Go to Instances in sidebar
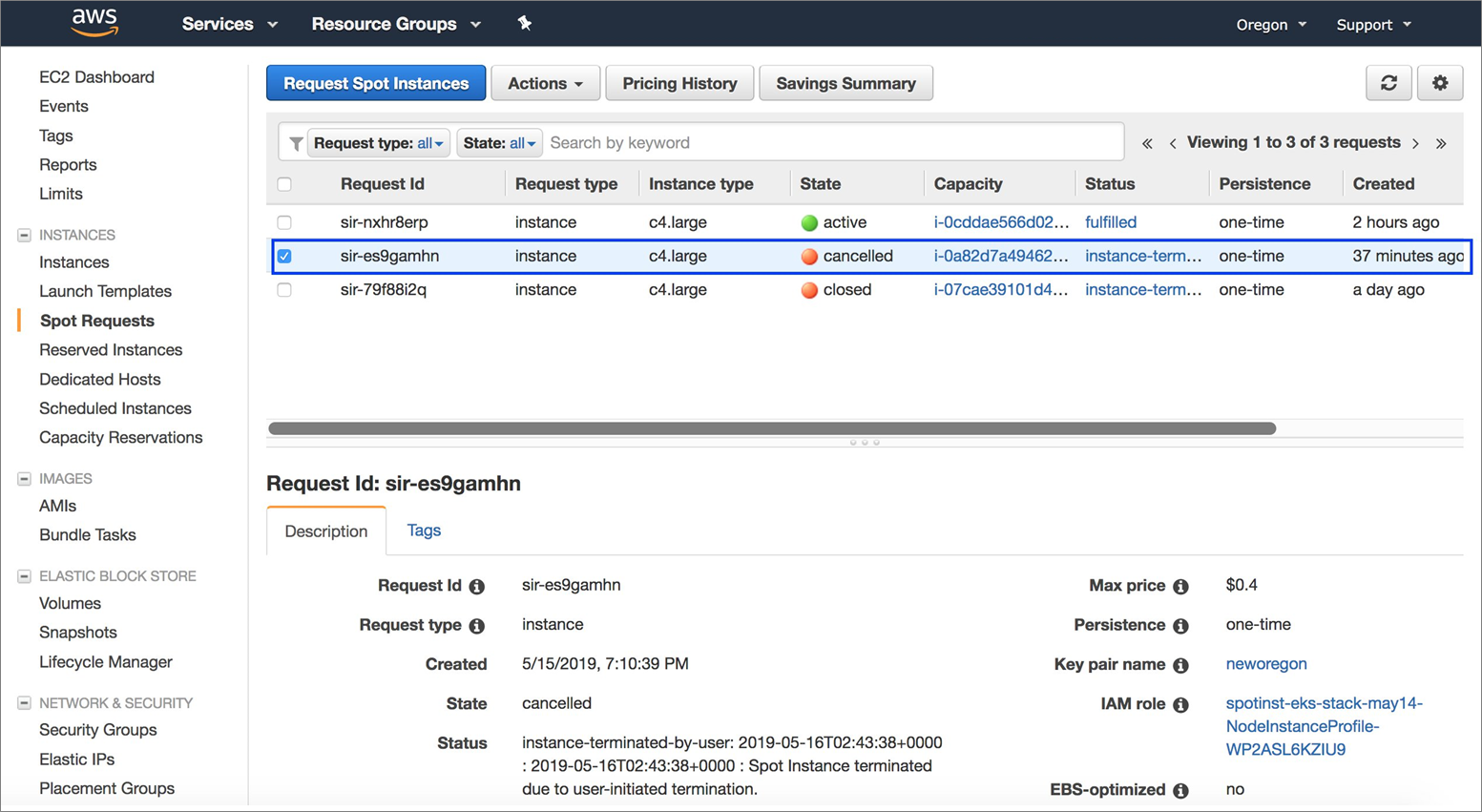This screenshot has height=812, width=1482. (x=74, y=262)
